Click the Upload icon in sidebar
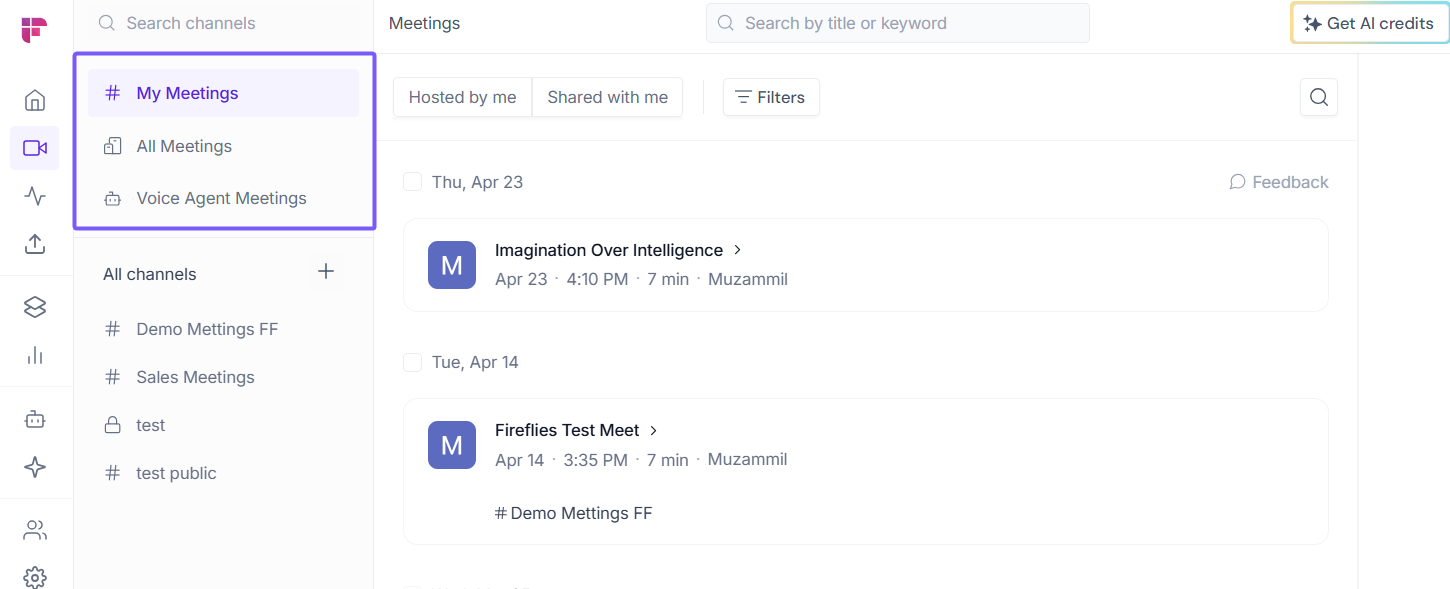Viewport: 1450px width, 589px height. tap(35, 243)
